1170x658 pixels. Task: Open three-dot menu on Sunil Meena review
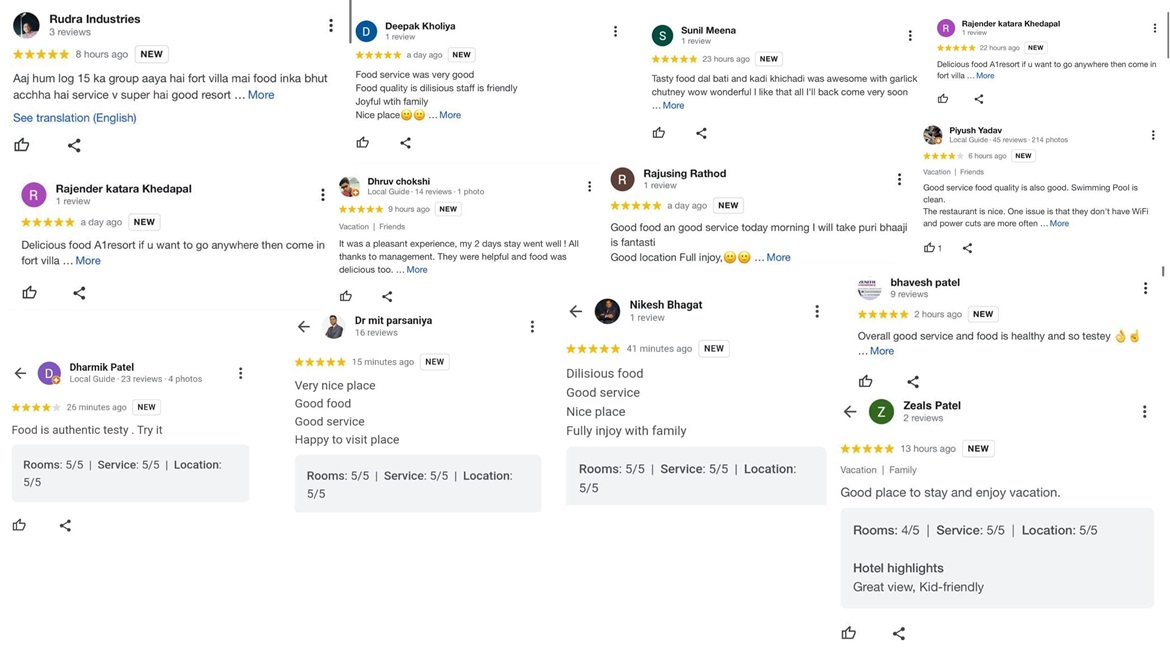[910, 35]
